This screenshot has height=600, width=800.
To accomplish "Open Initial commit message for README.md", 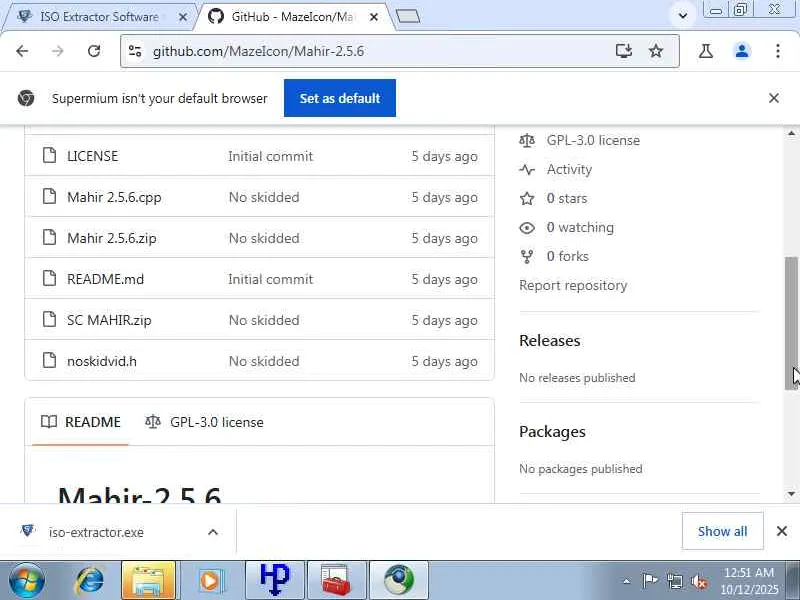I will [270, 279].
